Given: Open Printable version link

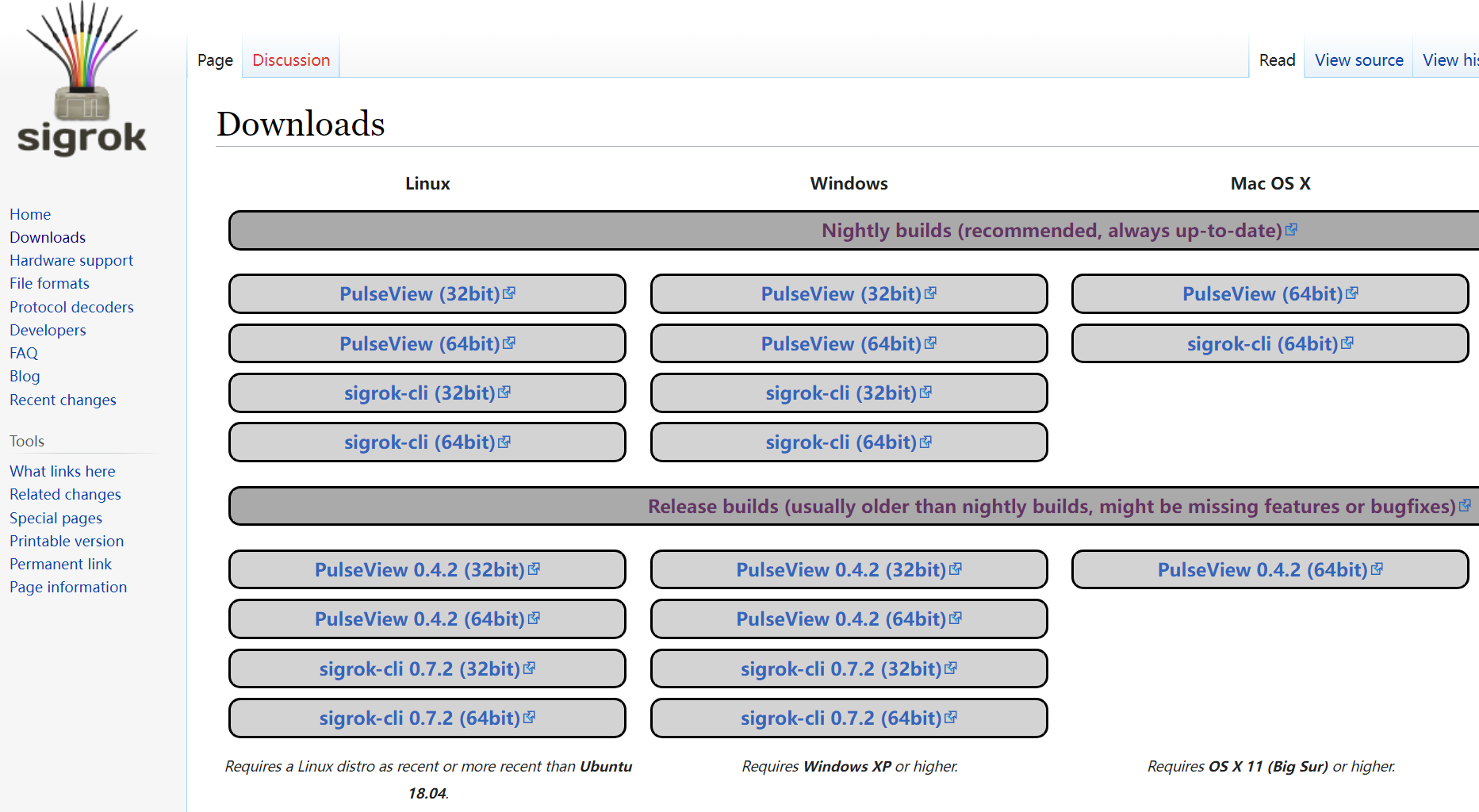Looking at the screenshot, I should 67,541.
